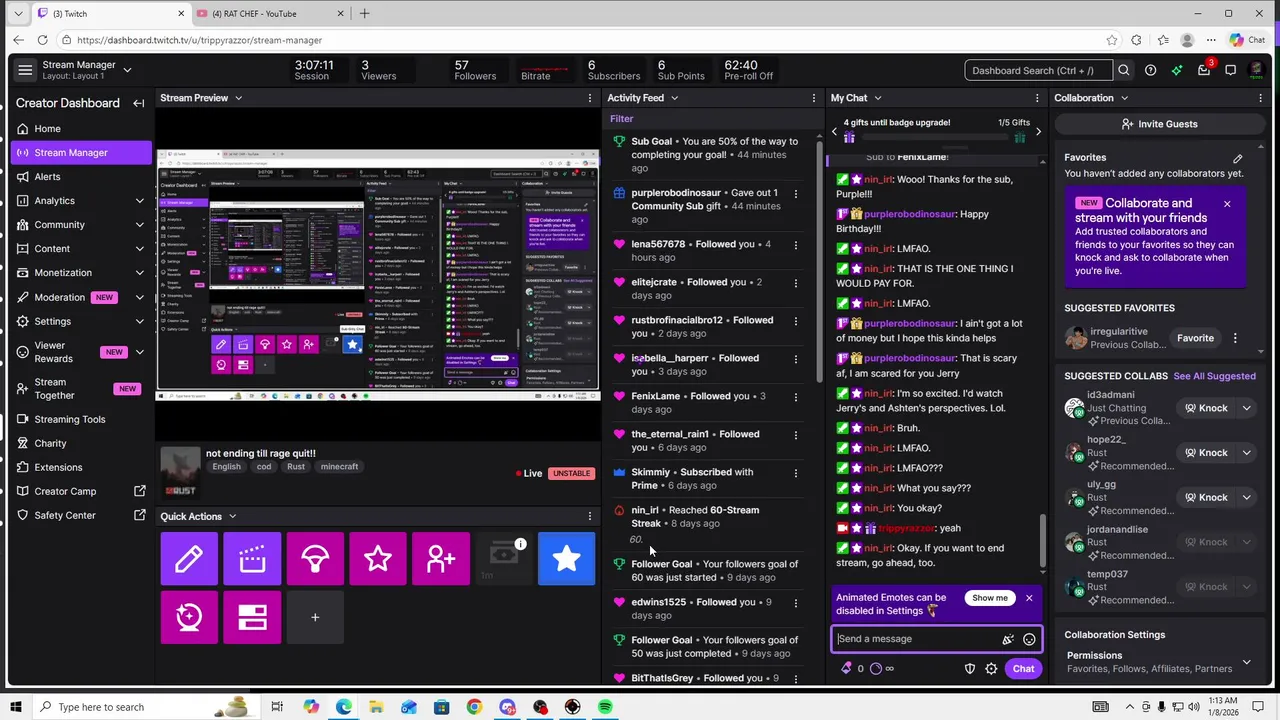
Task: Dismiss the Animated Emotes notice
Action: pos(1029,598)
